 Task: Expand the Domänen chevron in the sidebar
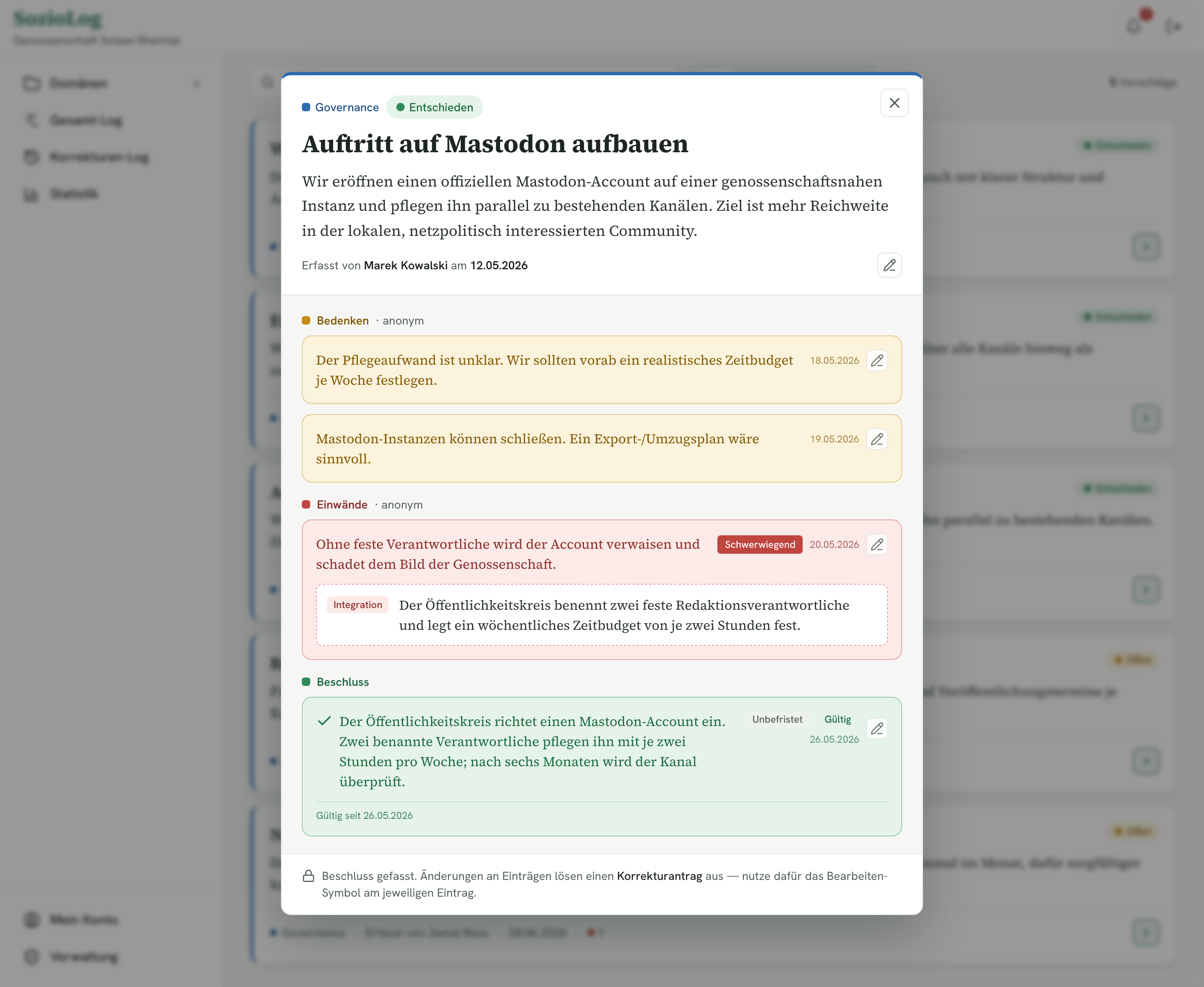(196, 84)
